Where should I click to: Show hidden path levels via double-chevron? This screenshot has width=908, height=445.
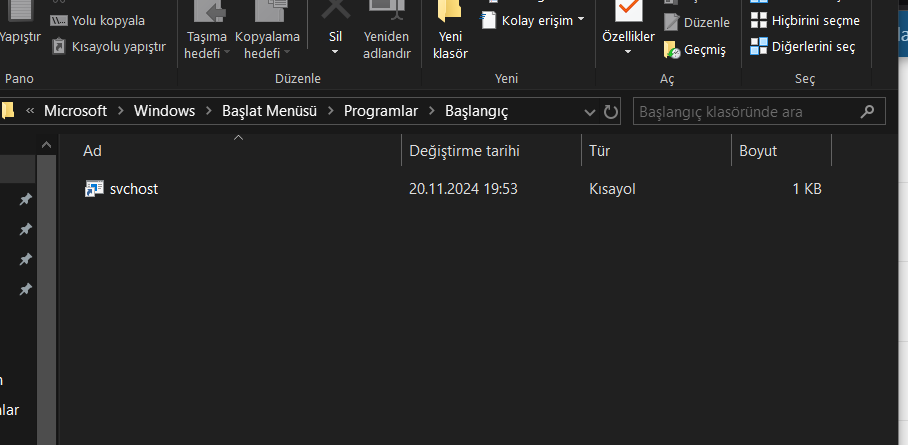30,111
